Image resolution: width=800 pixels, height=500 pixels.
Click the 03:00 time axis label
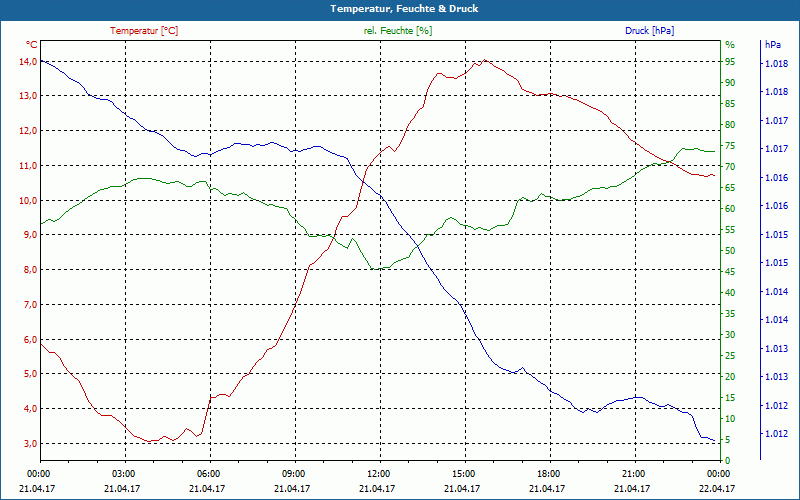125,473
